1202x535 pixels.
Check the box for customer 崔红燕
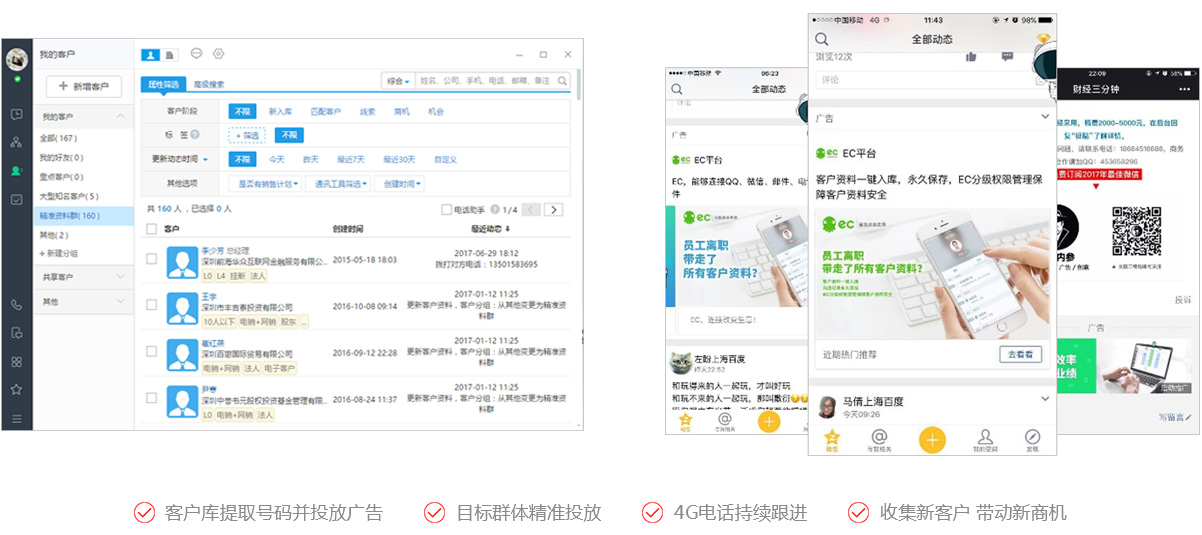151,353
